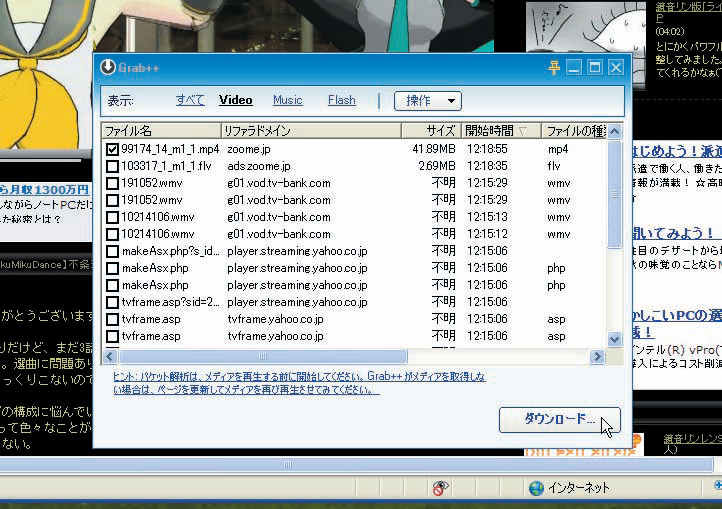Minimize the Grab++ window
The height and width of the screenshot is (509, 722).
point(574,68)
